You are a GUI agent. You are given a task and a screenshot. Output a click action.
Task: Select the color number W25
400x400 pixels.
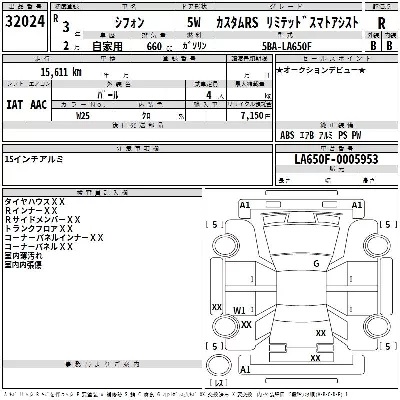coord(83,115)
